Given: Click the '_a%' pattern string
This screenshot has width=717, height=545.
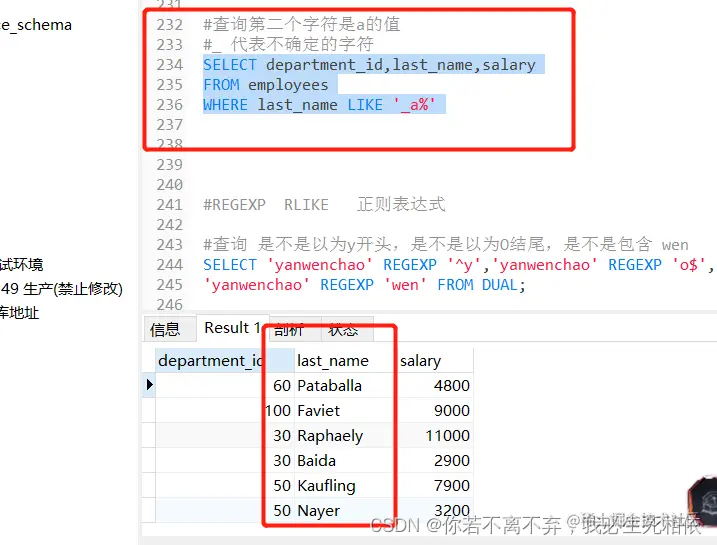Looking at the screenshot, I should coord(414,105).
